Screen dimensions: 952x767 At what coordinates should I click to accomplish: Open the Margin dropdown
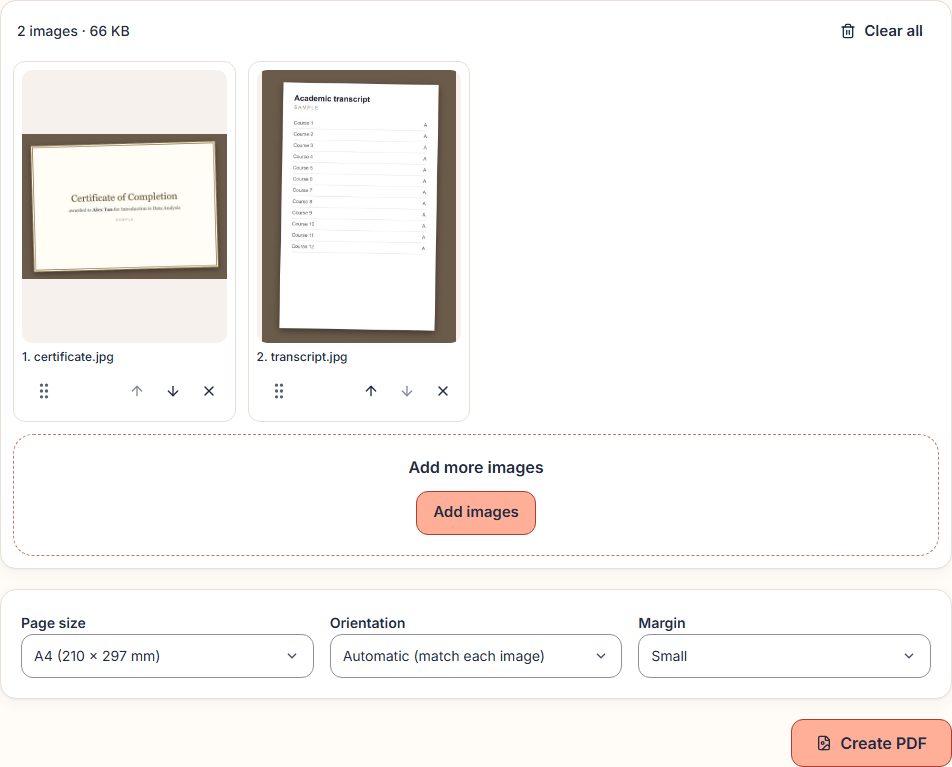[784, 656]
